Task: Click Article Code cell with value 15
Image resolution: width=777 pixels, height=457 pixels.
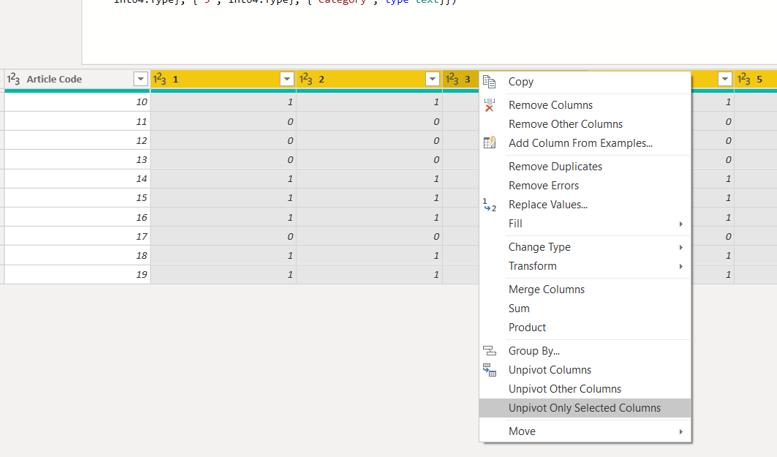Action: click(x=77, y=198)
